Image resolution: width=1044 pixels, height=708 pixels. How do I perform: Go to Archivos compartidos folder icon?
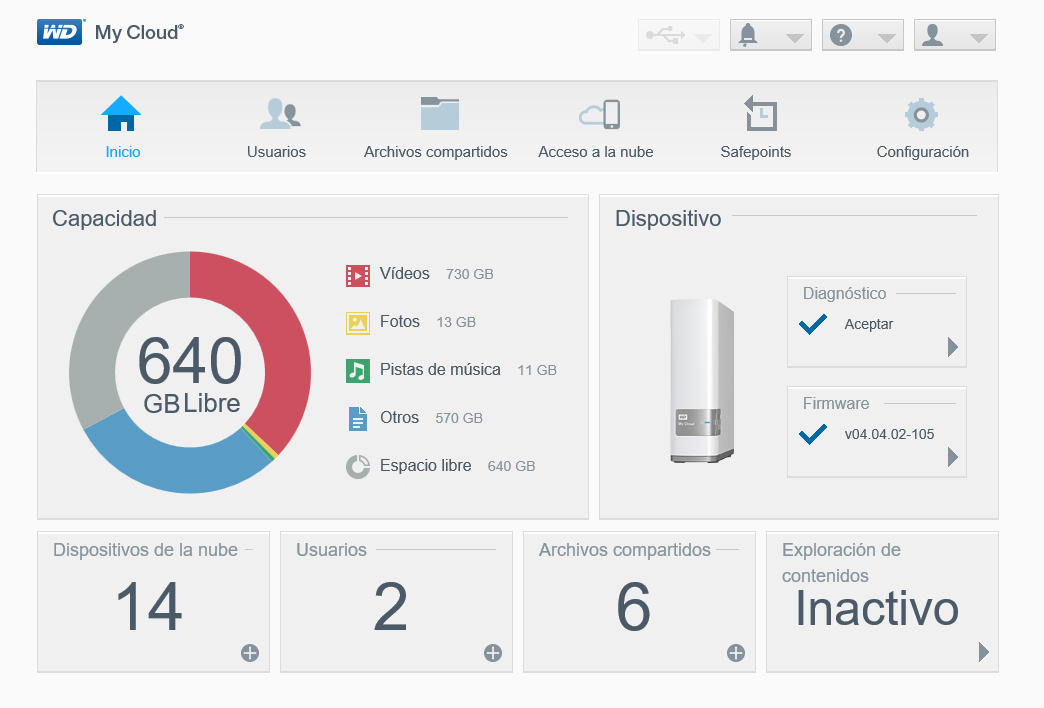(x=439, y=113)
